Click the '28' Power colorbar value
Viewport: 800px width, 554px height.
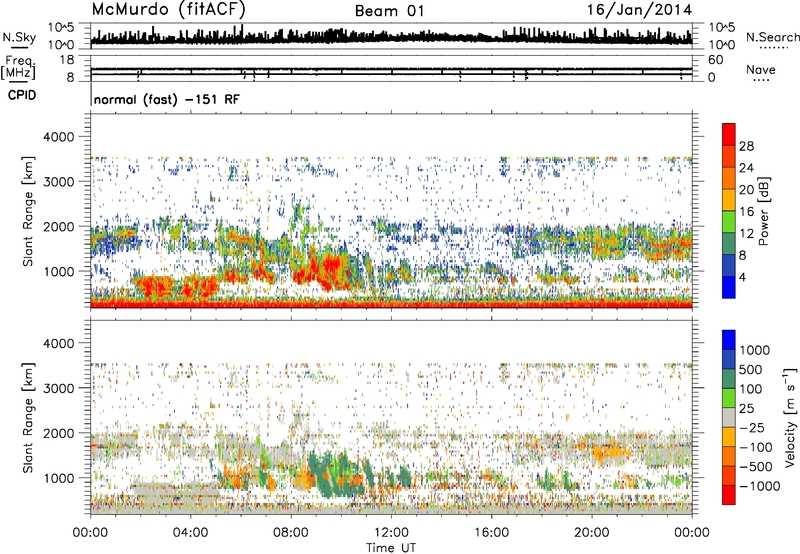pos(746,146)
